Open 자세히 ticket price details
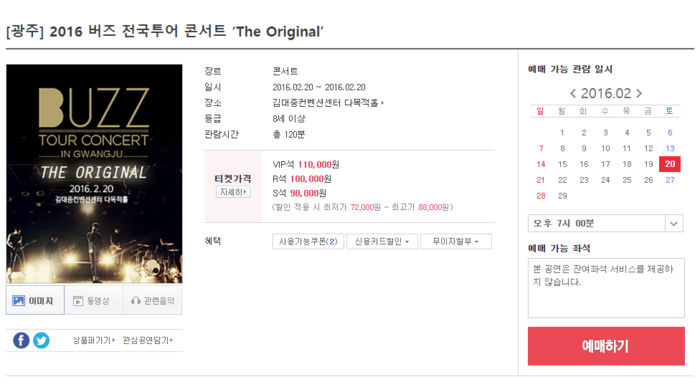 pos(233,192)
